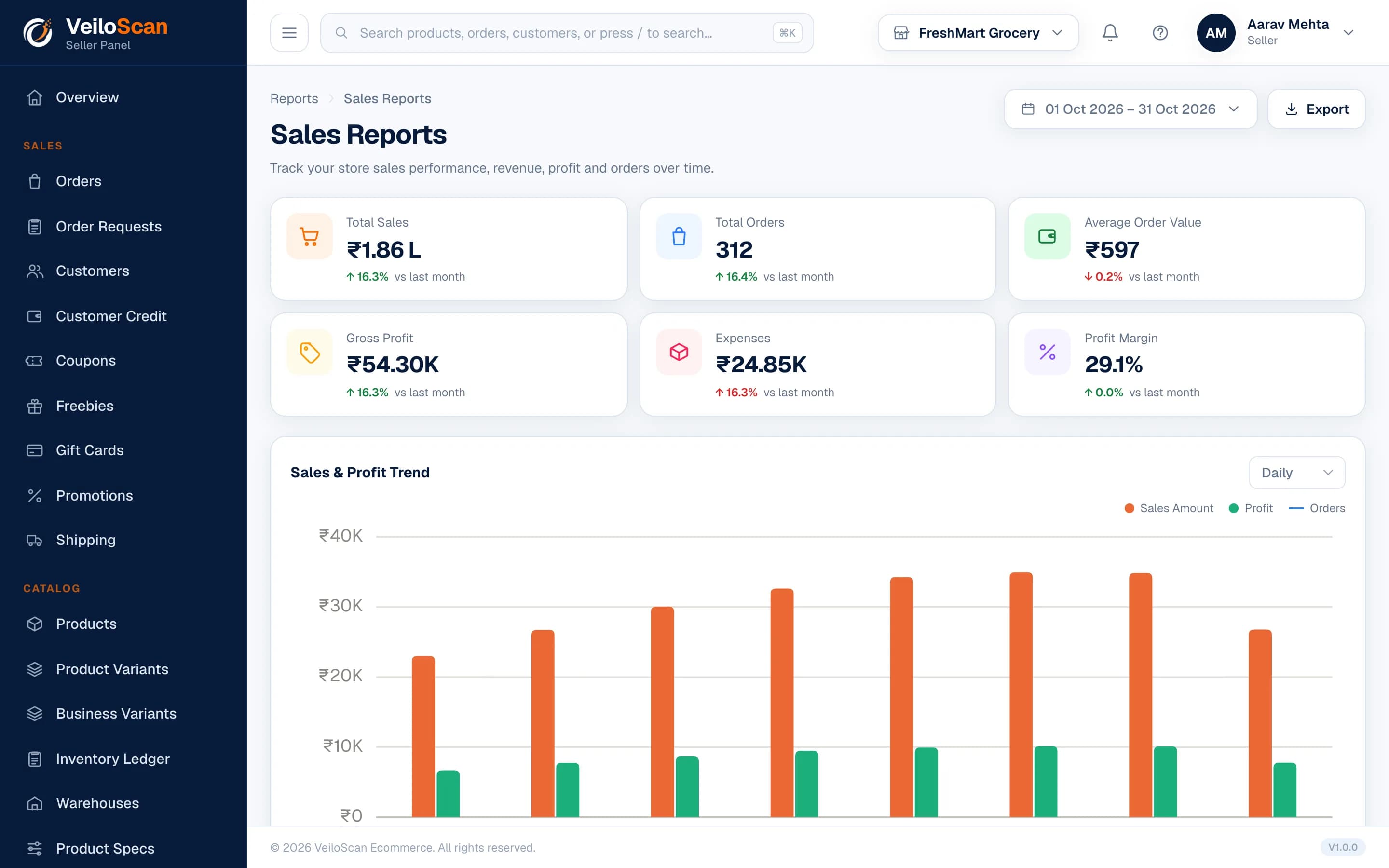Open the Daily interval dropdown
1389x868 pixels.
point(1296,473)
